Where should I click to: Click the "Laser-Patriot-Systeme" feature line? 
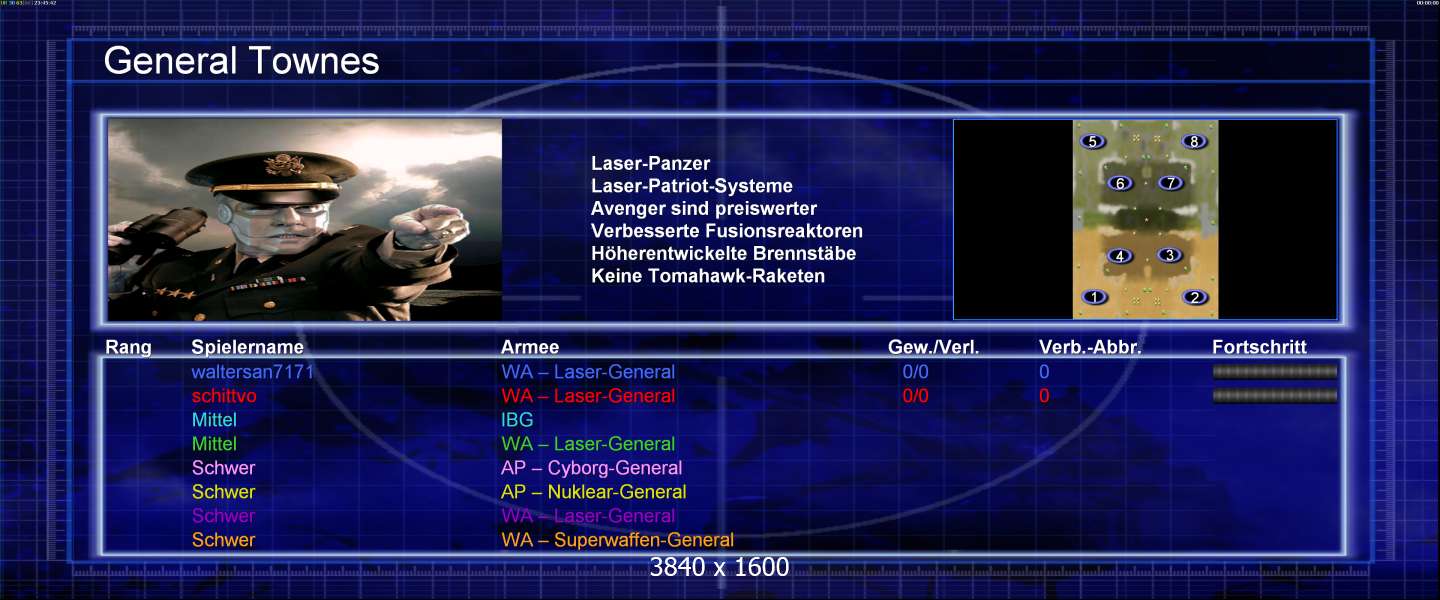[x=692, y=186]
